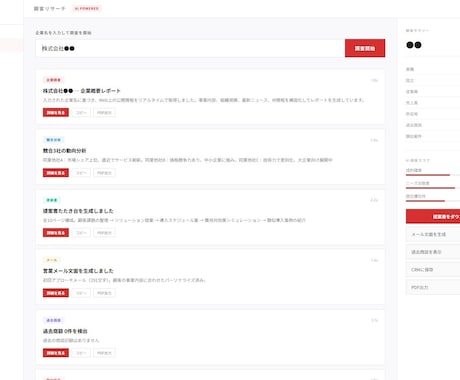Screen dimensions: 460x380
Task: Export 企業概要レポート card as PDF
Action: (x=104, y=113)
